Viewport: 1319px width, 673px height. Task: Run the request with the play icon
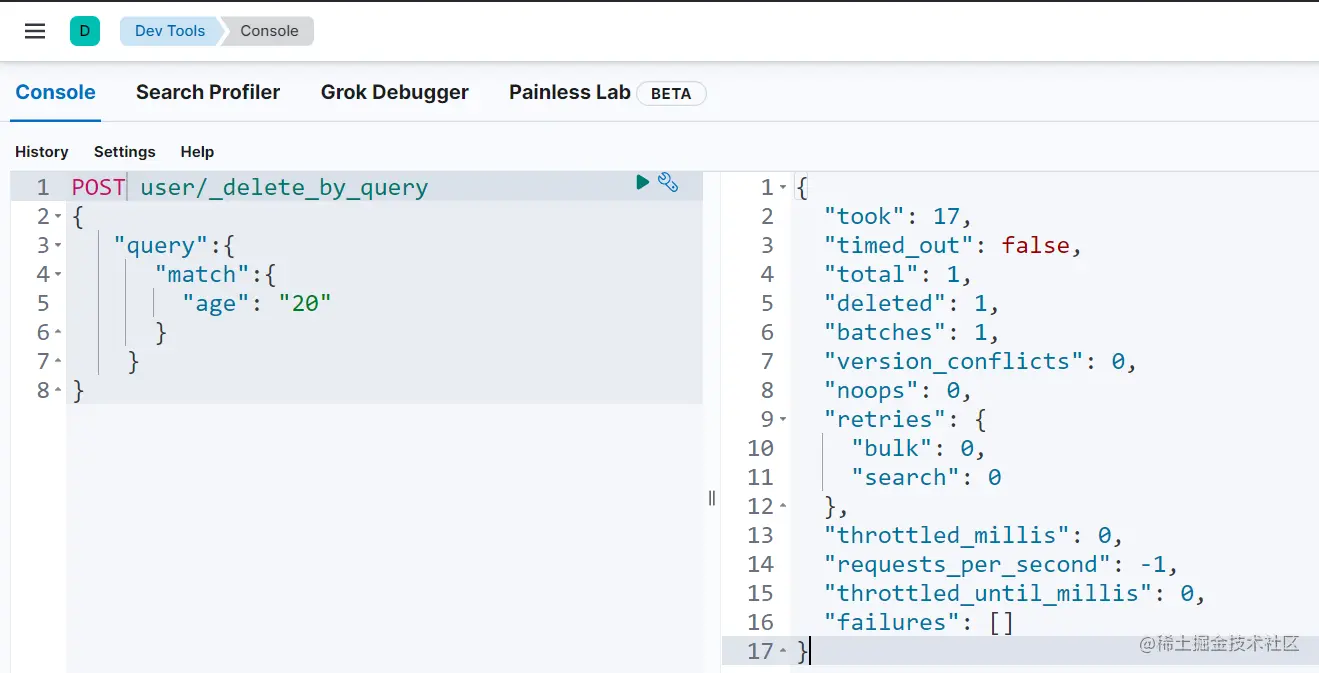click(x=643, y=182)
